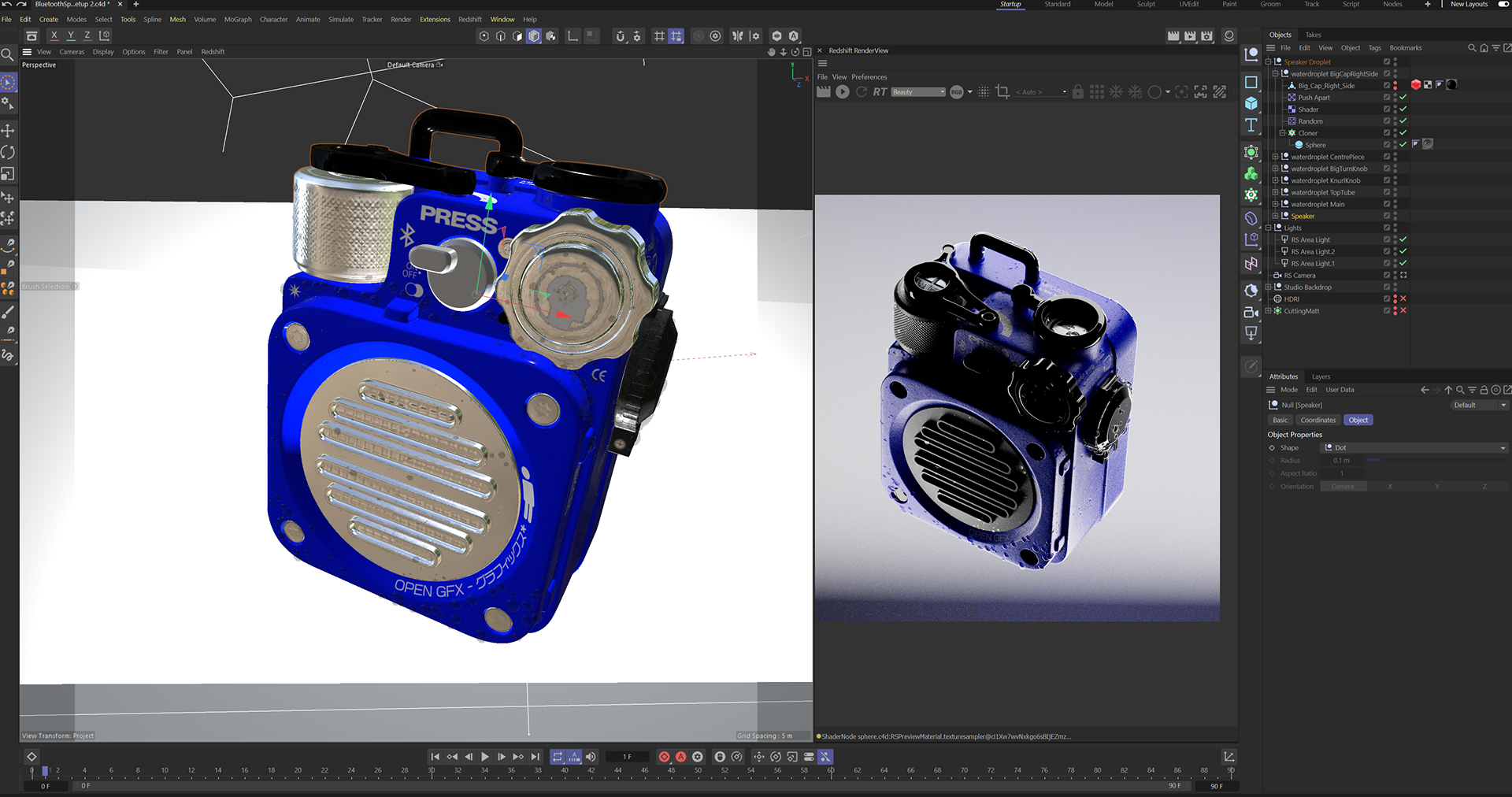The image size is (1512, 797).
Task: Add a cube primitive from right palette
Action: click(x=1251, y=103)
